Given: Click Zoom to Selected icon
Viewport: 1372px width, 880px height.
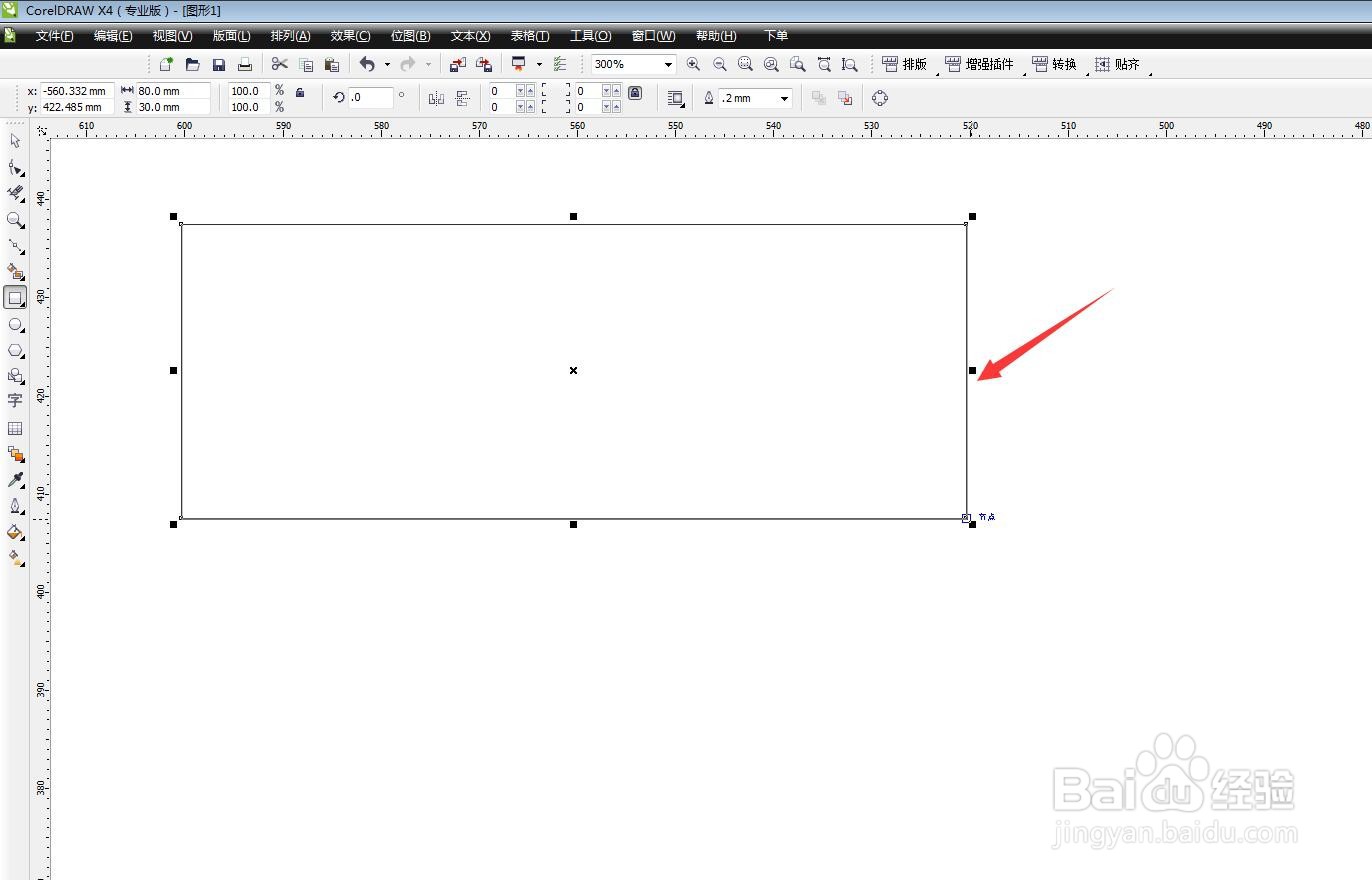Looking at the screenshot, I should [x=745, y=64].
